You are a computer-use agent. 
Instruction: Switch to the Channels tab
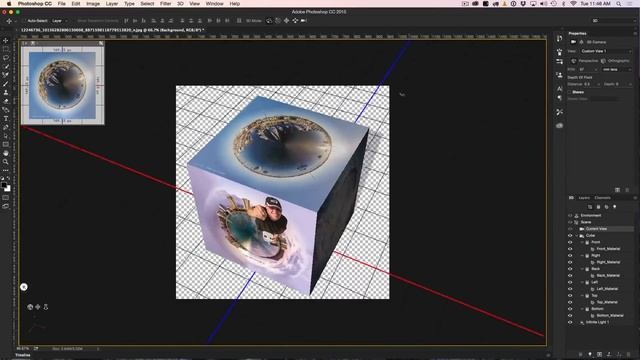coord(602,198)
